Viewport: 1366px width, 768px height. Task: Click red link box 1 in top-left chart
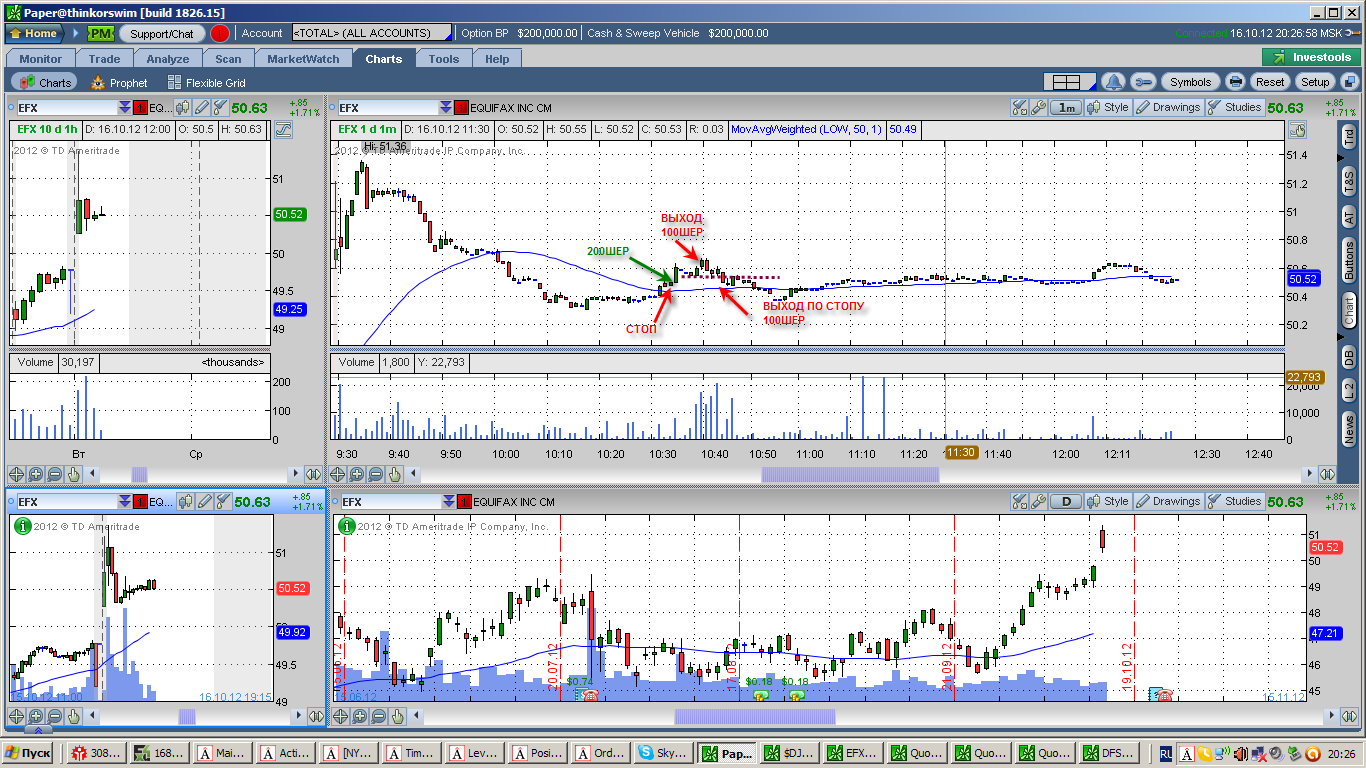pos(140,108)
